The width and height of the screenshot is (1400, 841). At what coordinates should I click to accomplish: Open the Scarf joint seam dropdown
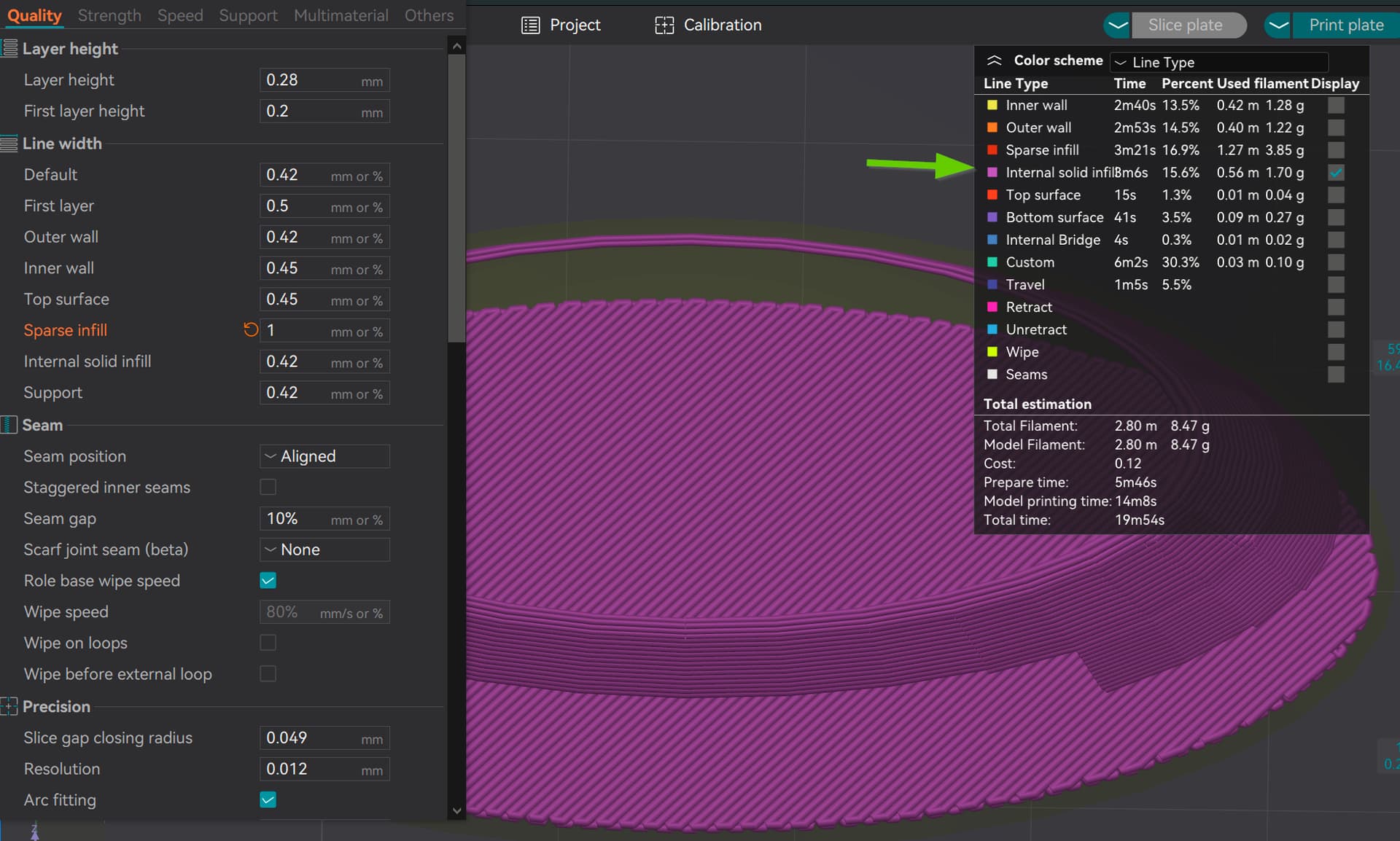click(x=324, y=549)
